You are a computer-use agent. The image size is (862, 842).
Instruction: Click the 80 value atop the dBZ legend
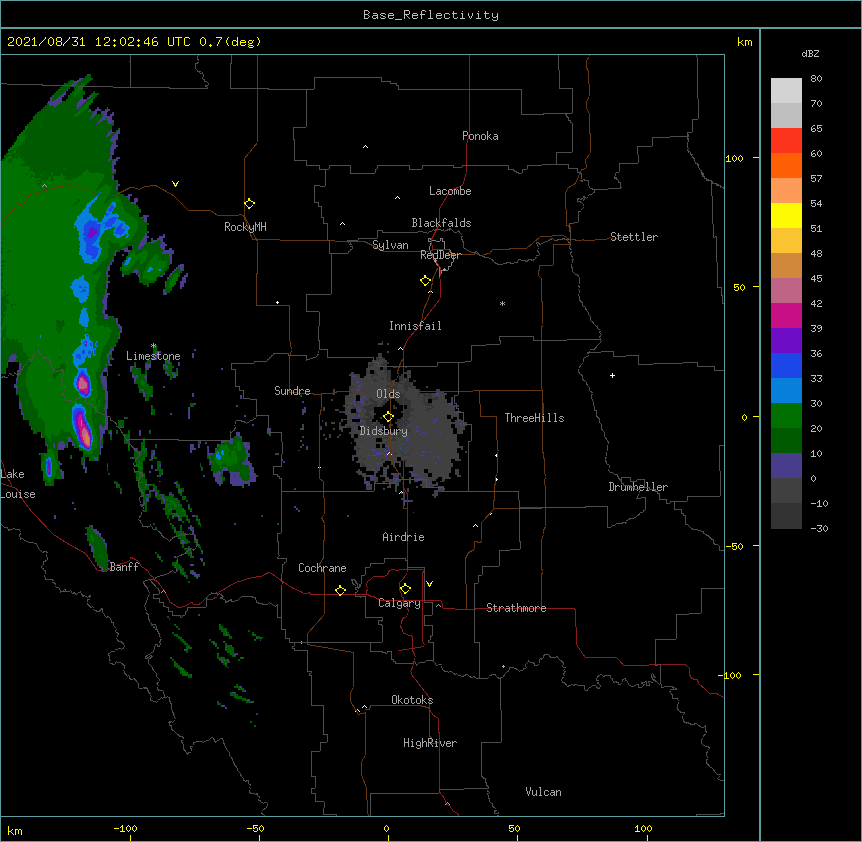(816, 79)
